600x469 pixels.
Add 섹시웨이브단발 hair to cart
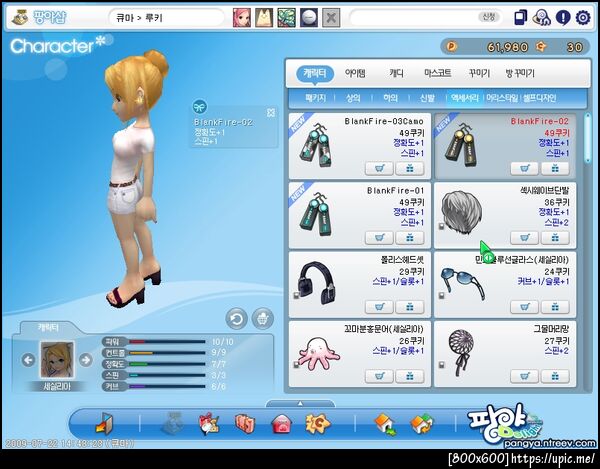524,238
